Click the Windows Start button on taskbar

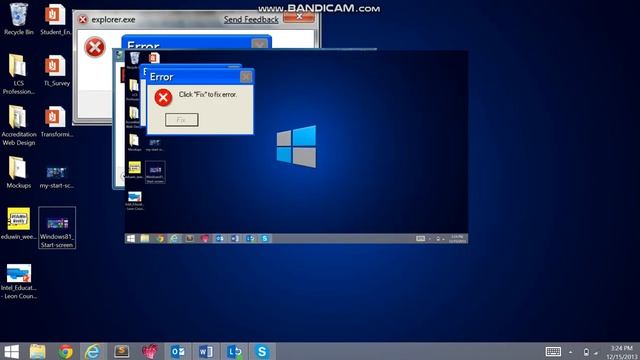pyautogui.click(x=11, y=351)
